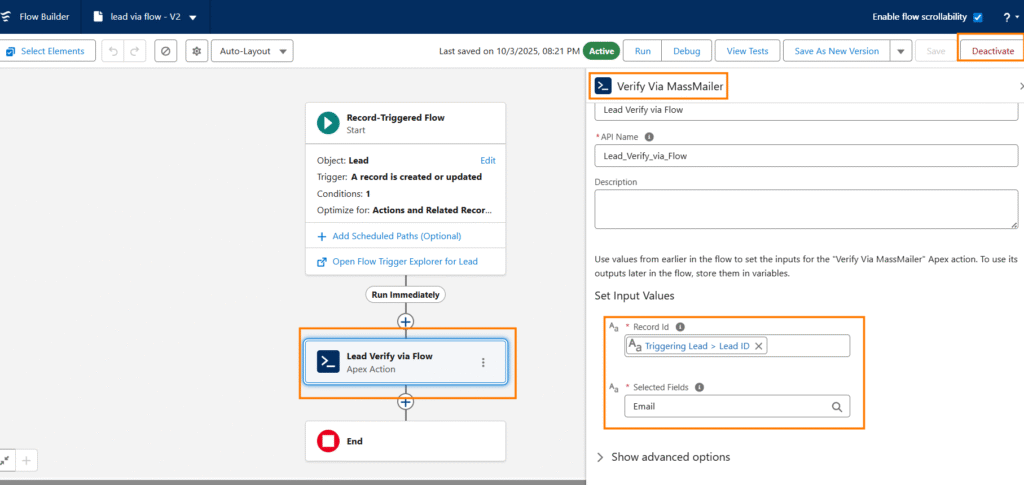
Task: Open the Auto-Layout dropdown
Action: (251, 51)
